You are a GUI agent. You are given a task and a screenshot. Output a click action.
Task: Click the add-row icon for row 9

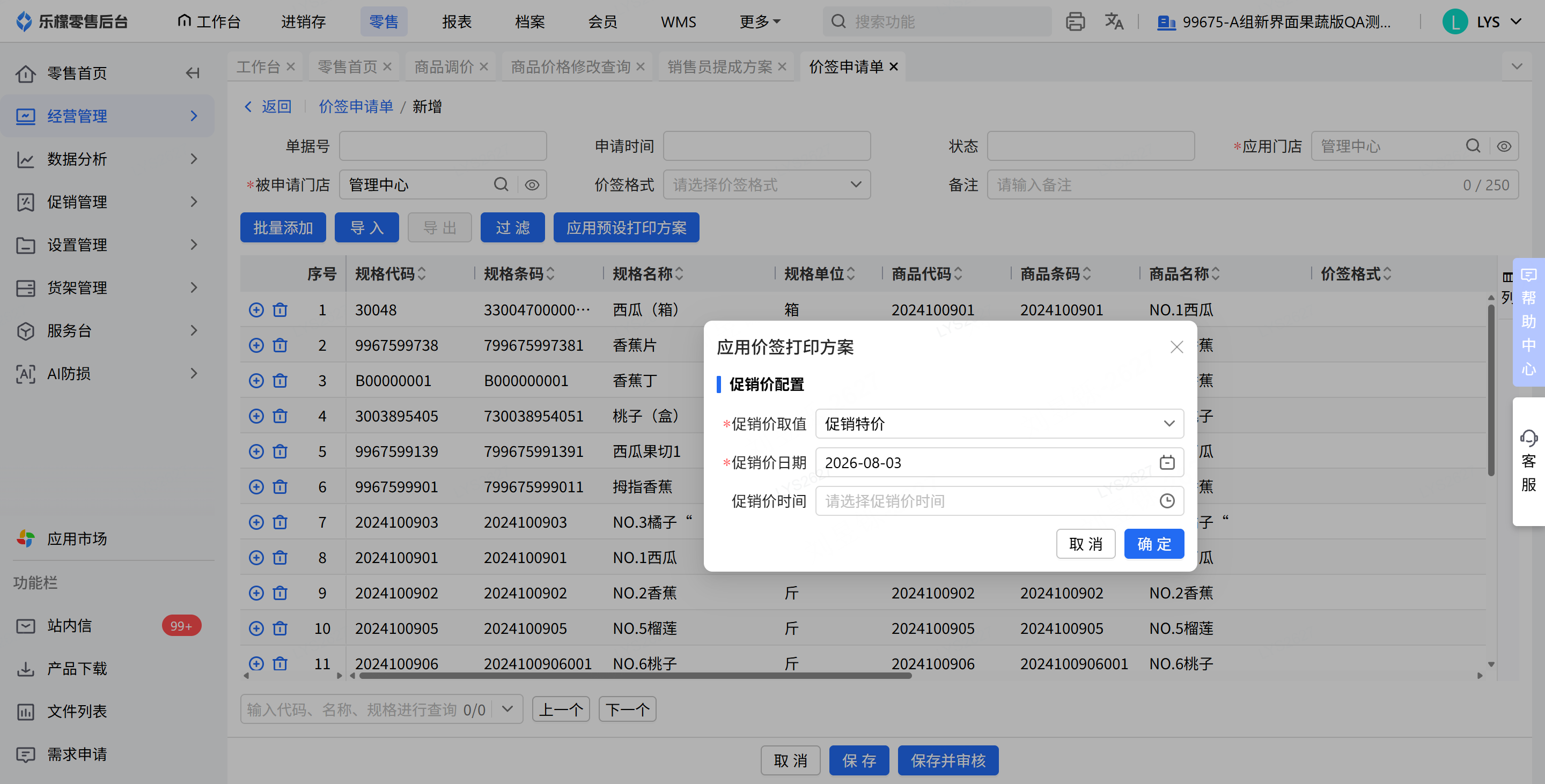pos(256,593)
